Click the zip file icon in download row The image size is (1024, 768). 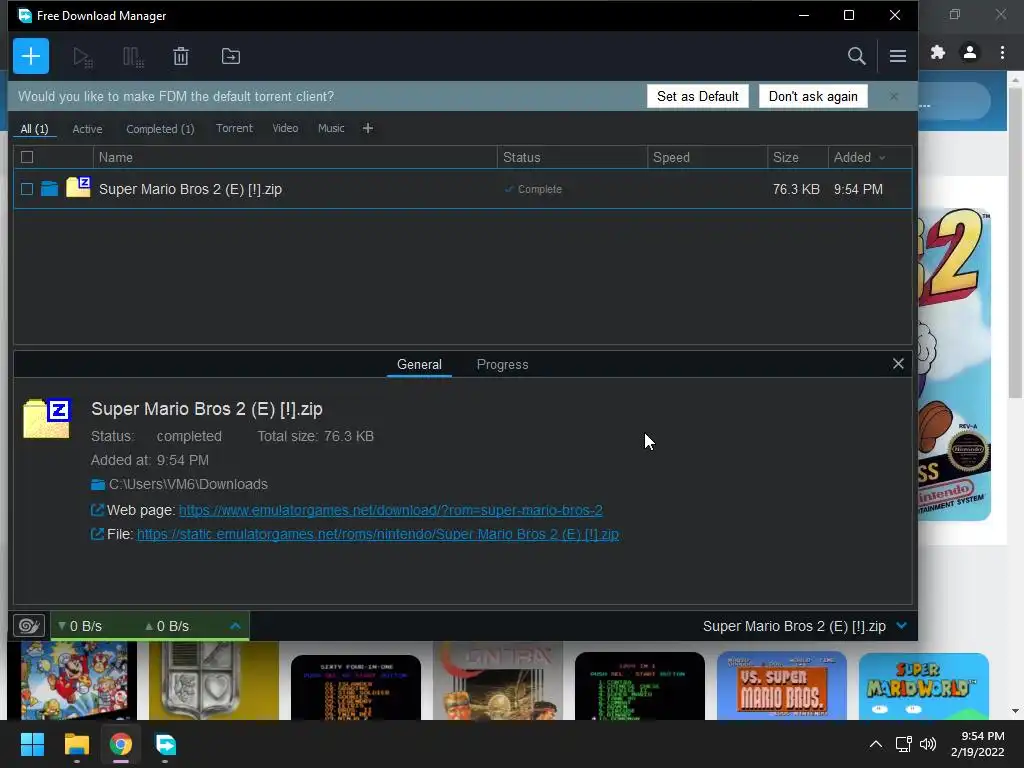pos(78,187)
